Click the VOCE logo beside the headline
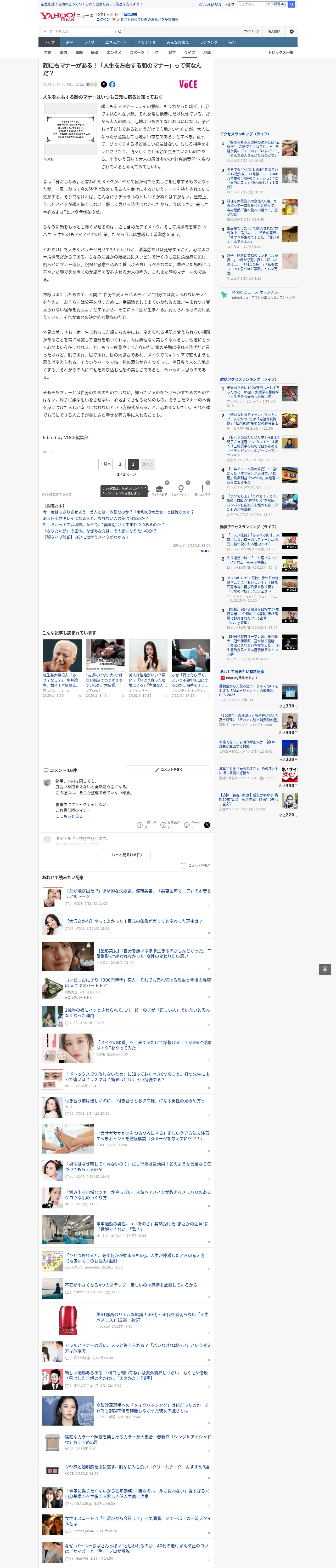 point(188,85)
